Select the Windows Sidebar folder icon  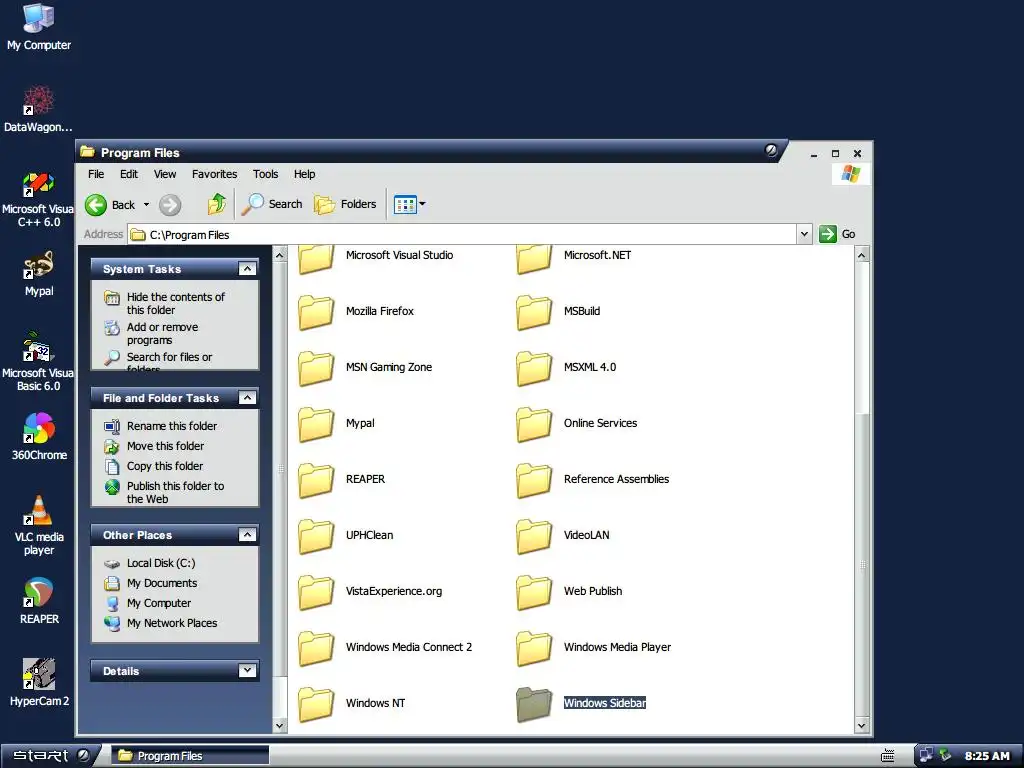click(x=534, y=704)
